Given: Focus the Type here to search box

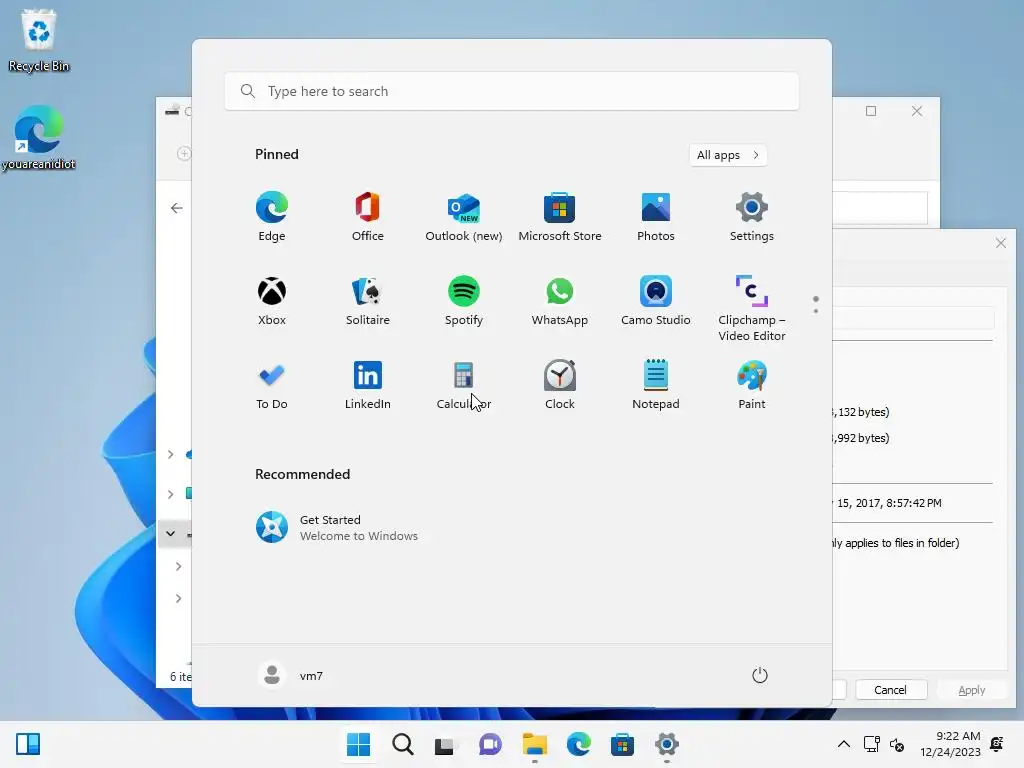Looking at the screenshot, I should [x=511, y=91].
